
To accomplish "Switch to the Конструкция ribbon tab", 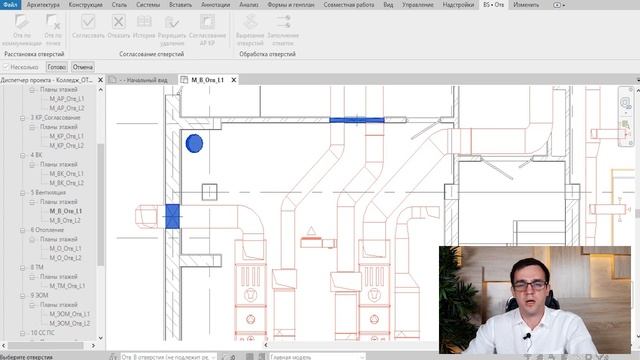I will pos(86,5).
